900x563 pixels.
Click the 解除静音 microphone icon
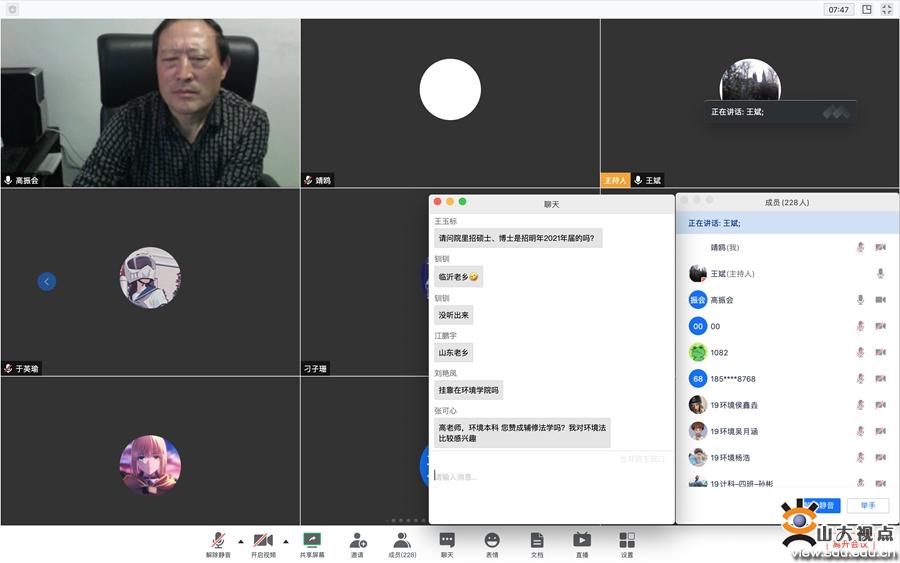pyautogui.click(x=218, y=540)
